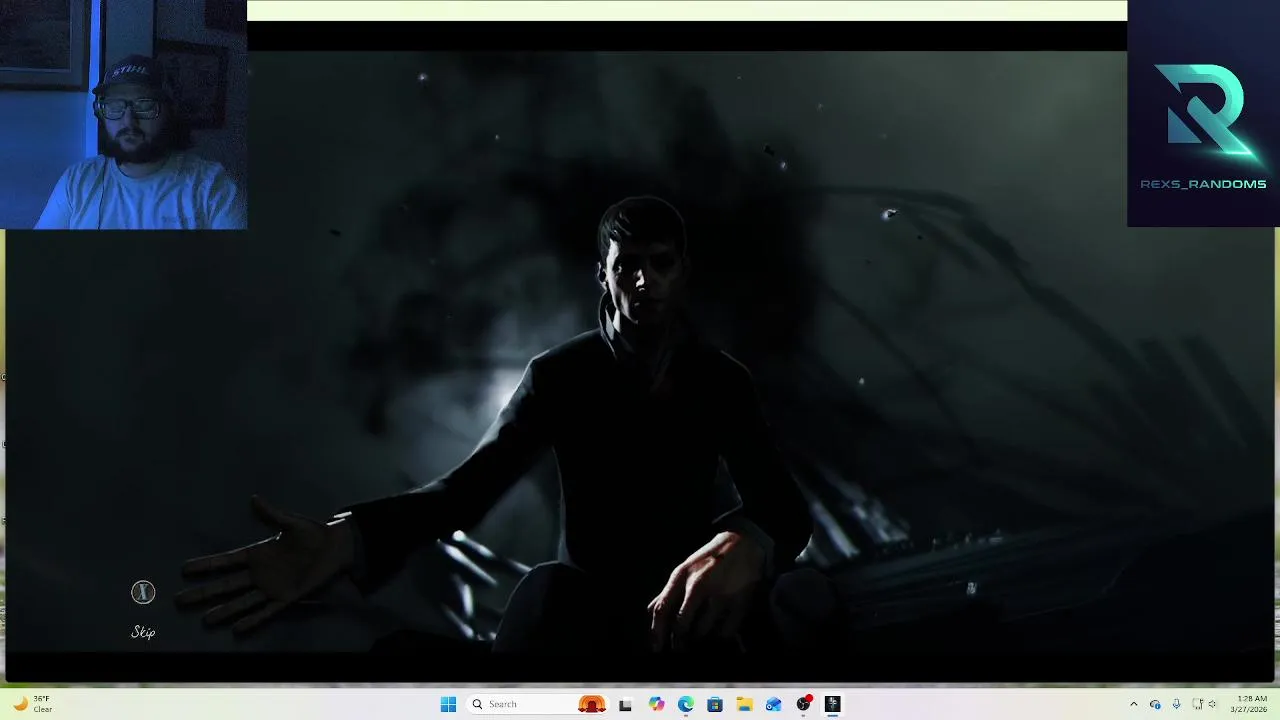Click the microphone tray icon
The image size is (1280, 720).
click(x=1176, y=704)
